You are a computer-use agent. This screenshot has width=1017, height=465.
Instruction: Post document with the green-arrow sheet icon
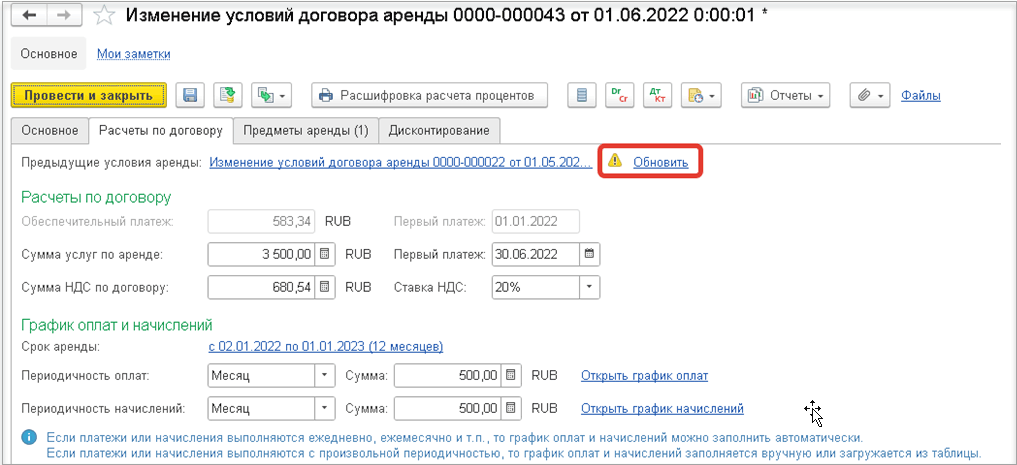(228, 96)
